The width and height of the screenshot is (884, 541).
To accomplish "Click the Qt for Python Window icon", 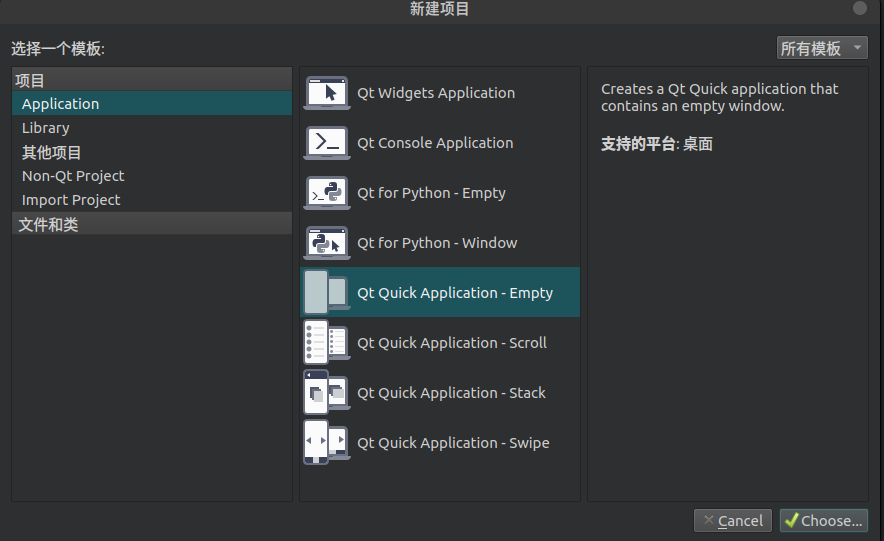I will tap(327, 243).
